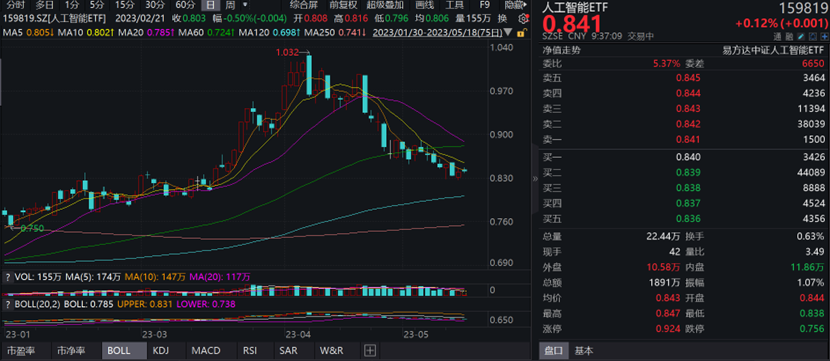
Task: Click the square icon beside the pencil icon
Action: tap(813, 37)
